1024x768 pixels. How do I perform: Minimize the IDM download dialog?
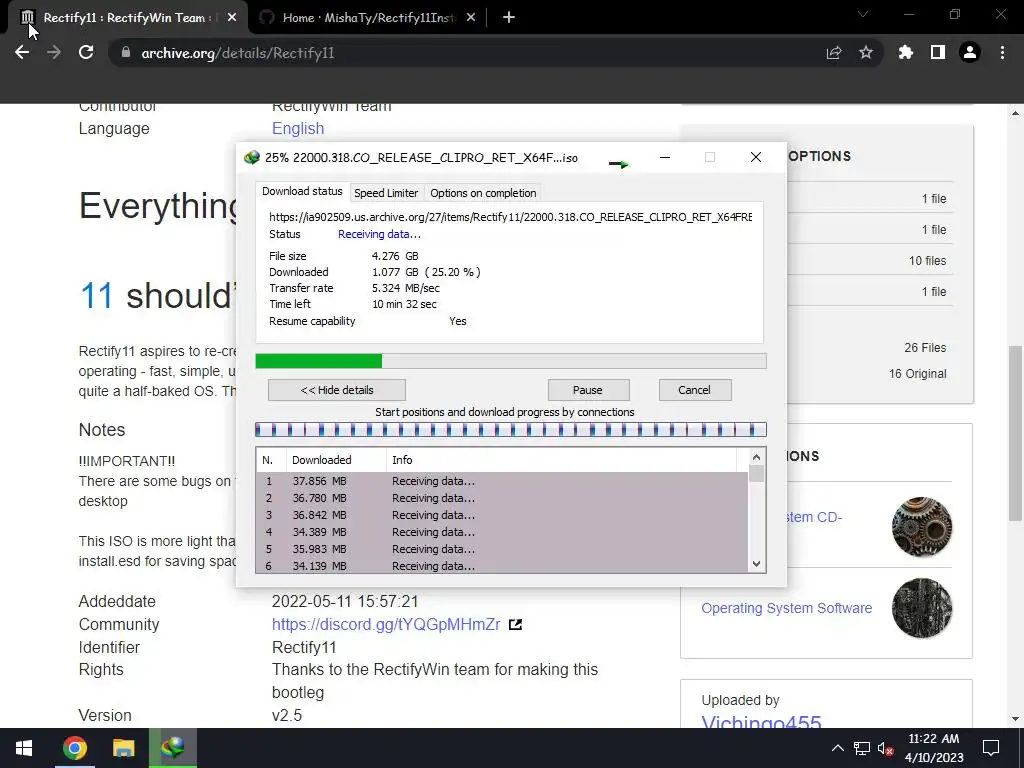pos(665,157)
